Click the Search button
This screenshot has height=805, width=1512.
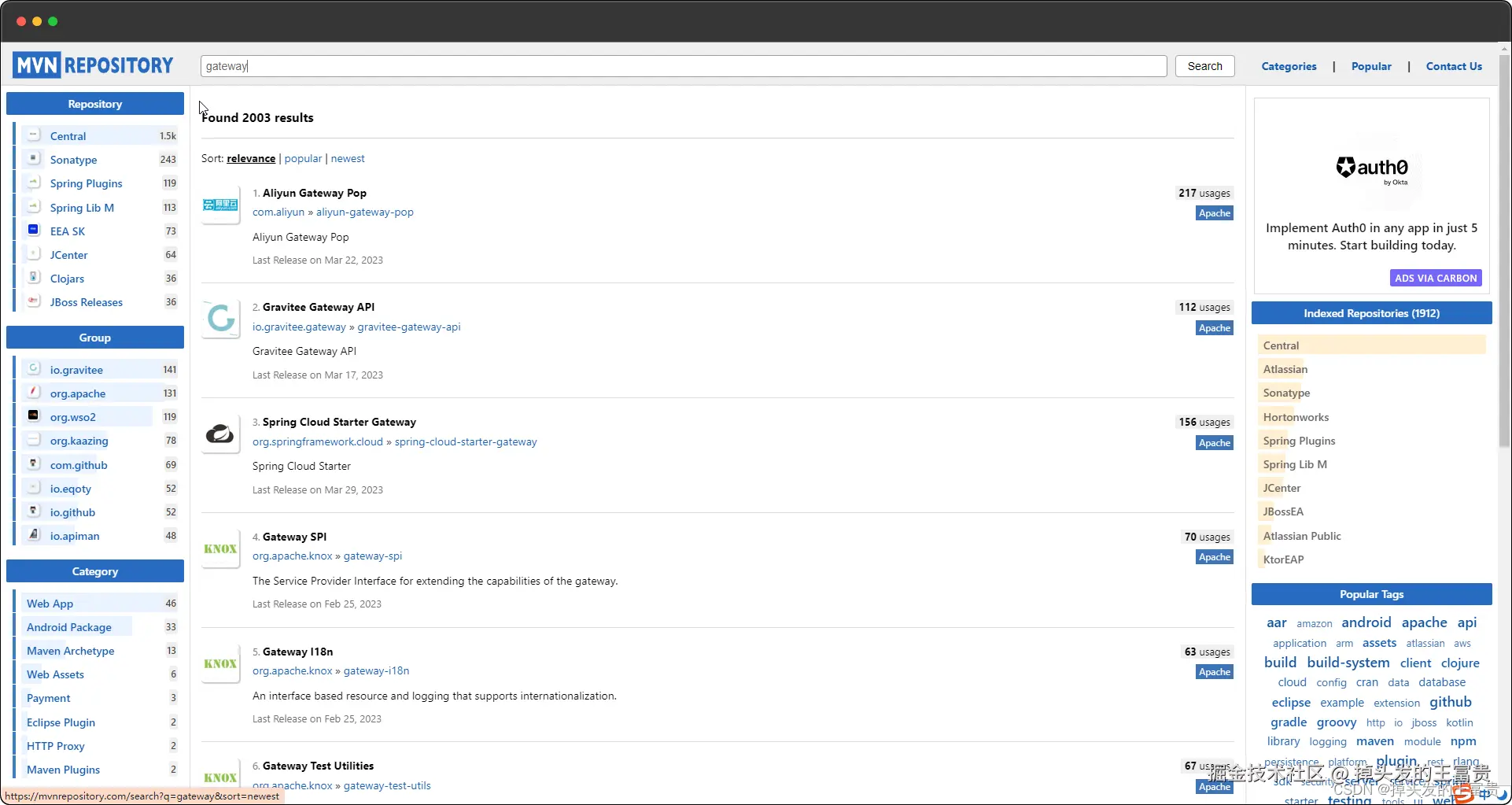pyautogui.click(x=1204, y=66)
